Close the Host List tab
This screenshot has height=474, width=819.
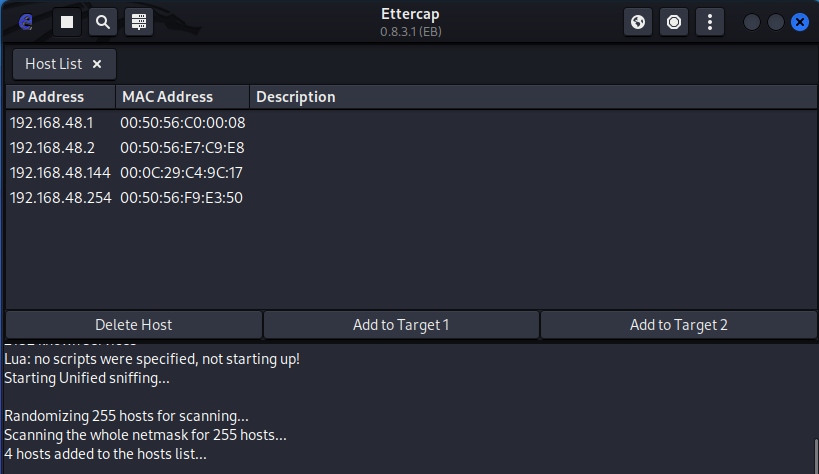click(x=97, y=64)
